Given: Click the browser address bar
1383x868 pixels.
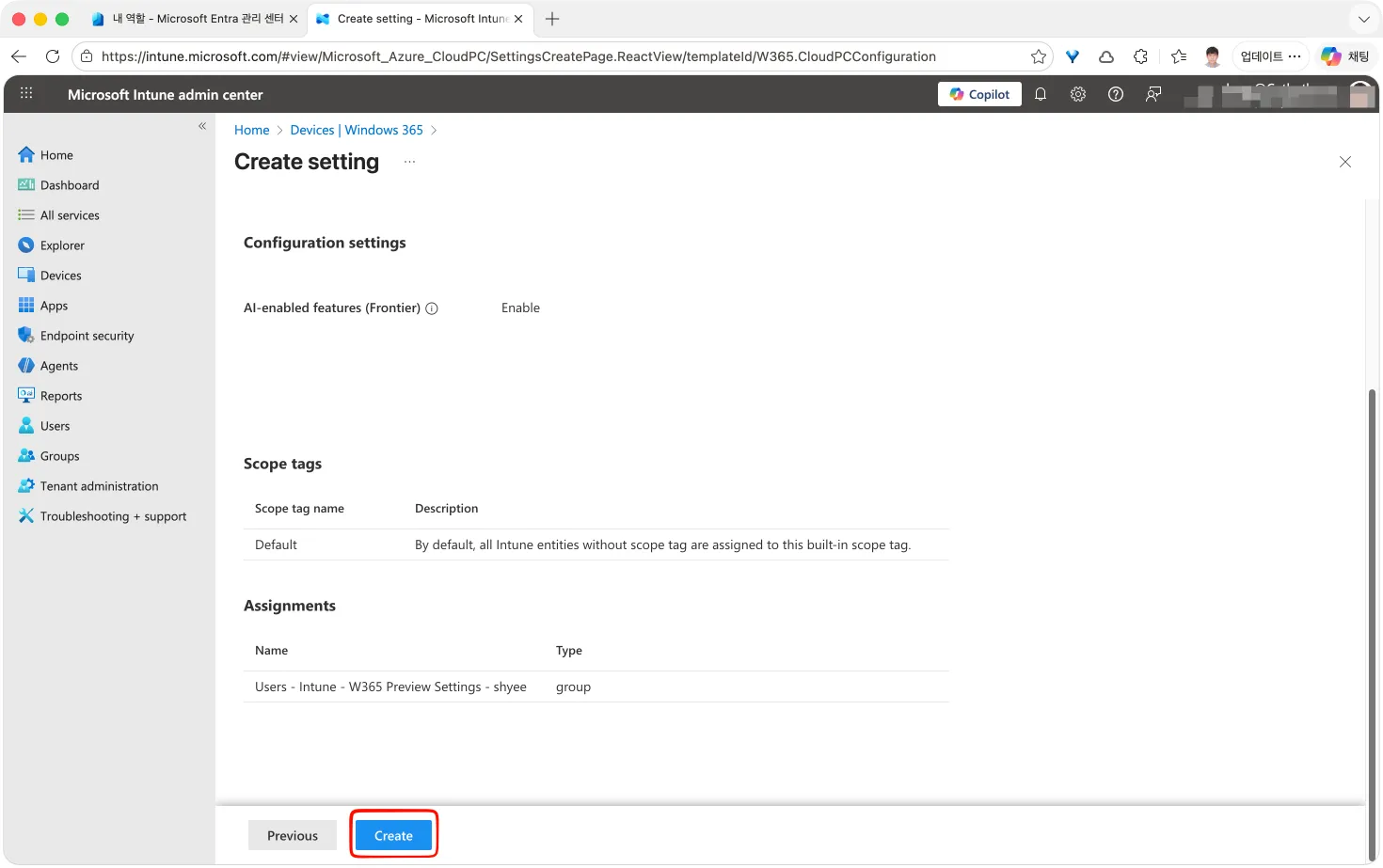Looking at the screenshot, I should coord(517,56).
